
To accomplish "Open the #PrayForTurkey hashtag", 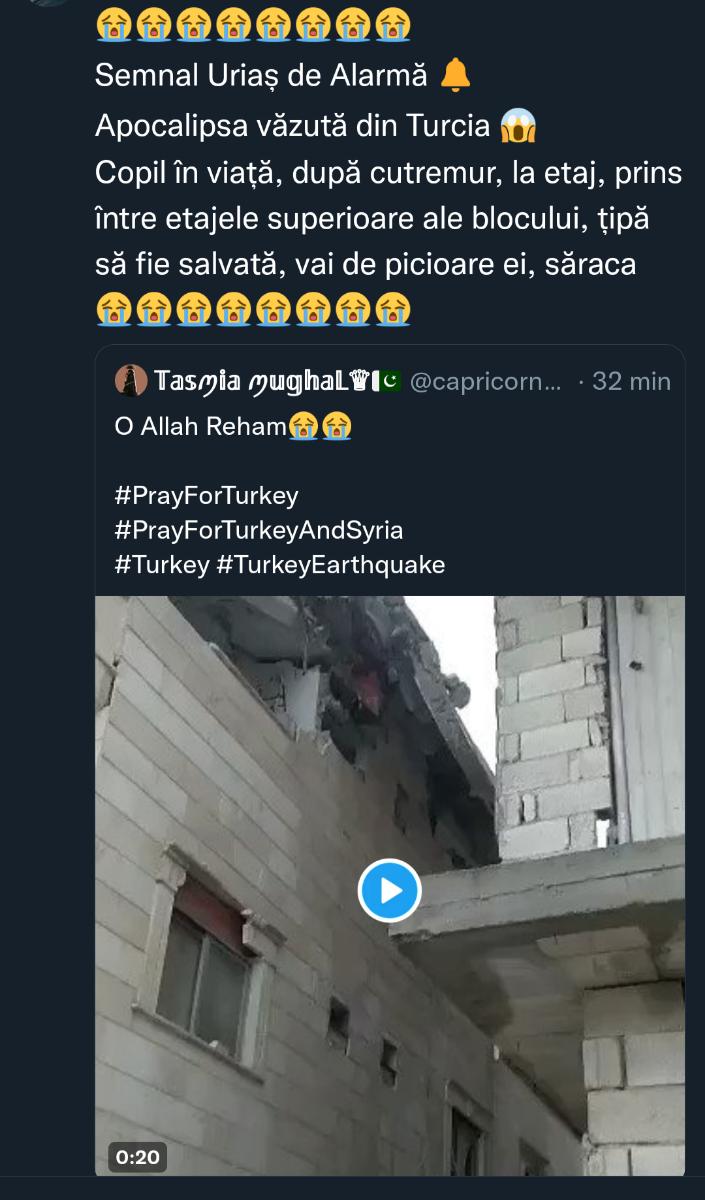I will [x=207, y=496].
